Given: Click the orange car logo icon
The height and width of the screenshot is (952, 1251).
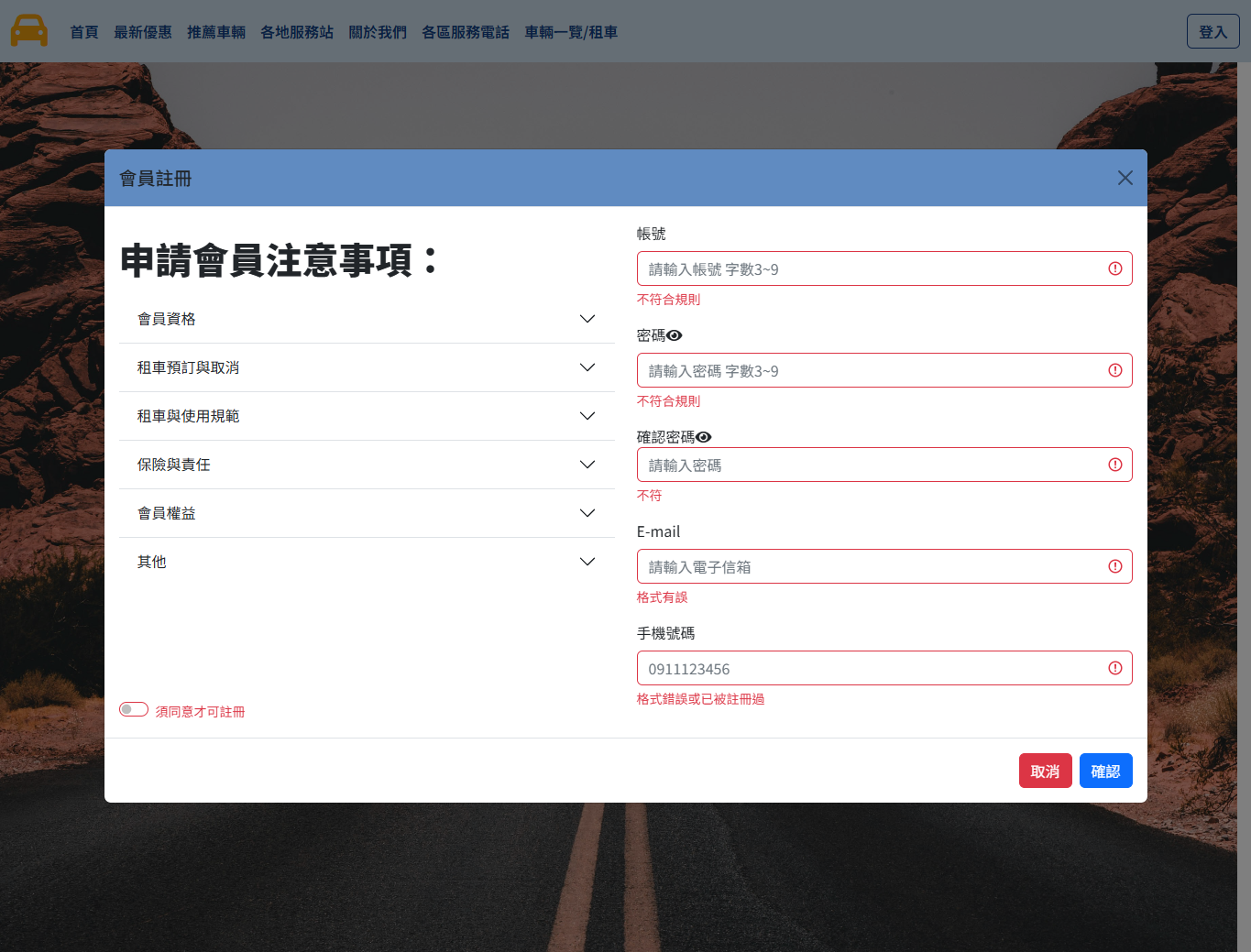Looking at the screenshot, I should tap(29, 30).
